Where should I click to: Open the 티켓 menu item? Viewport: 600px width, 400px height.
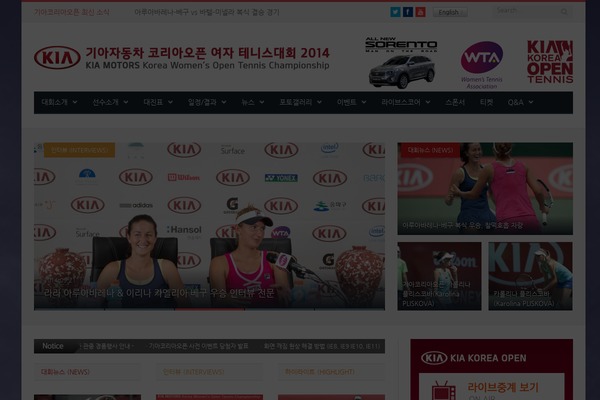point(486,102)
